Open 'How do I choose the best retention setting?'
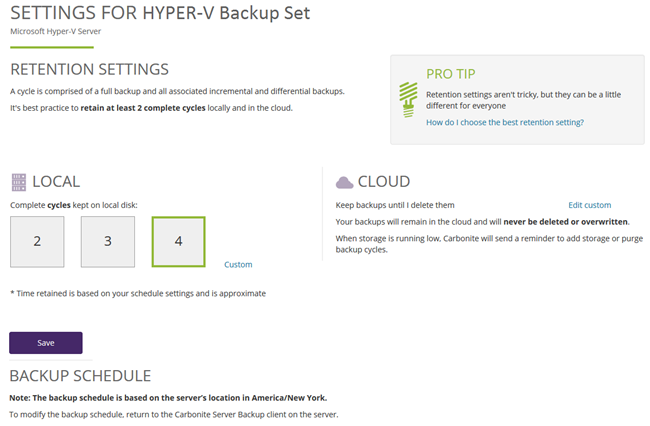Viewport: 650px width, 426px height. pos(505,122)
